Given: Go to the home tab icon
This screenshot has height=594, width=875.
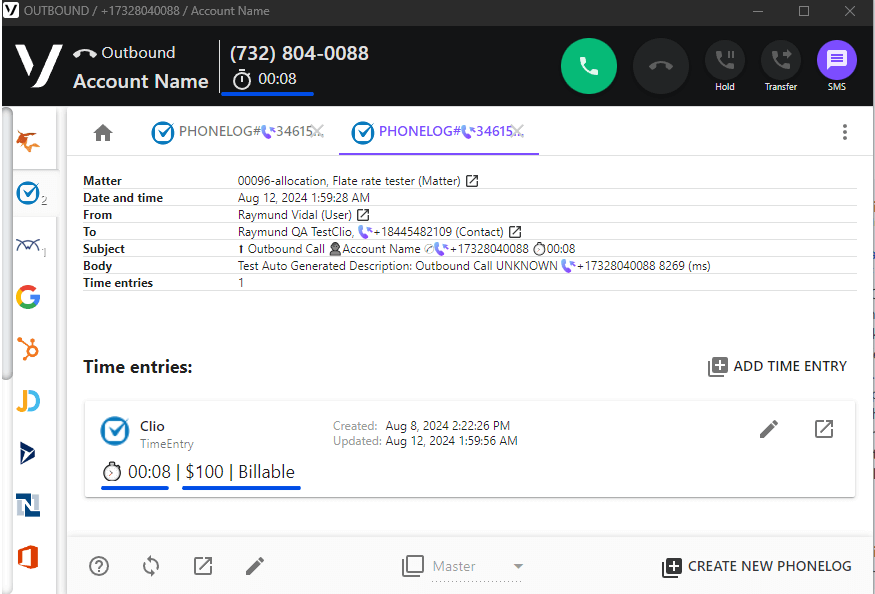Looking at the screenshot, I should pos(103,133).
